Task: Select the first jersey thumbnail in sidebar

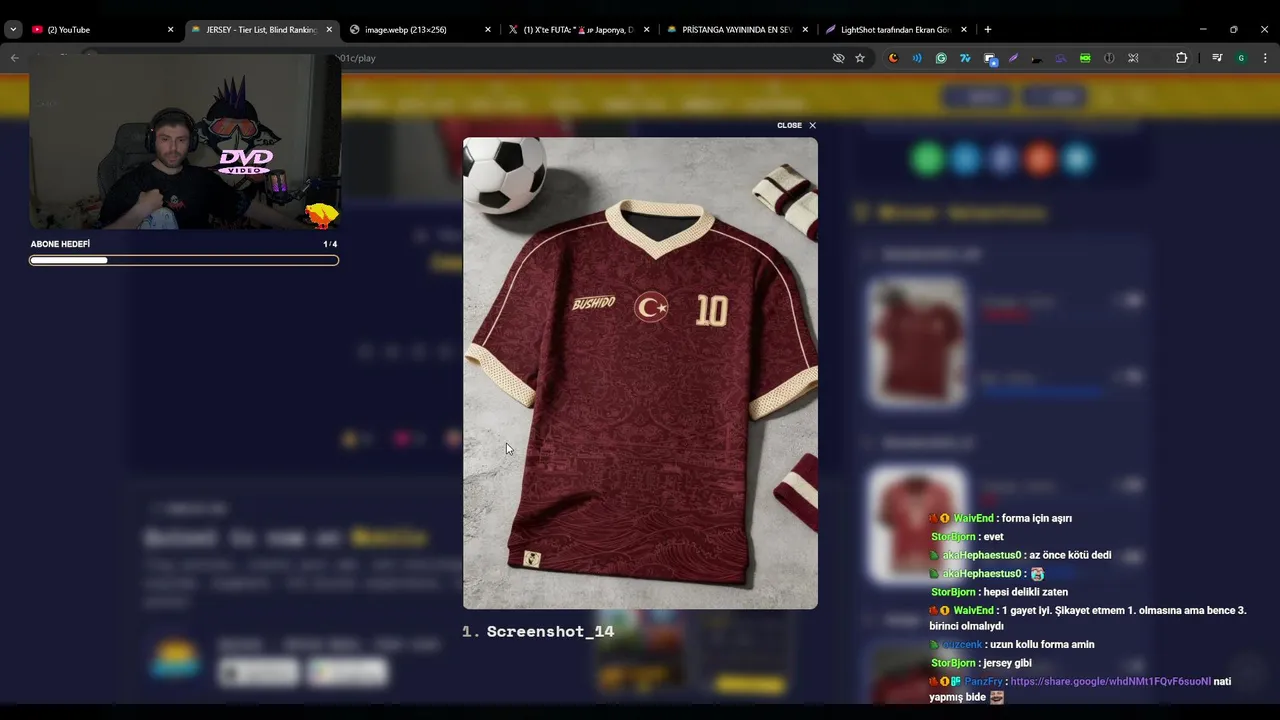Action: click(x=917, y=342)
